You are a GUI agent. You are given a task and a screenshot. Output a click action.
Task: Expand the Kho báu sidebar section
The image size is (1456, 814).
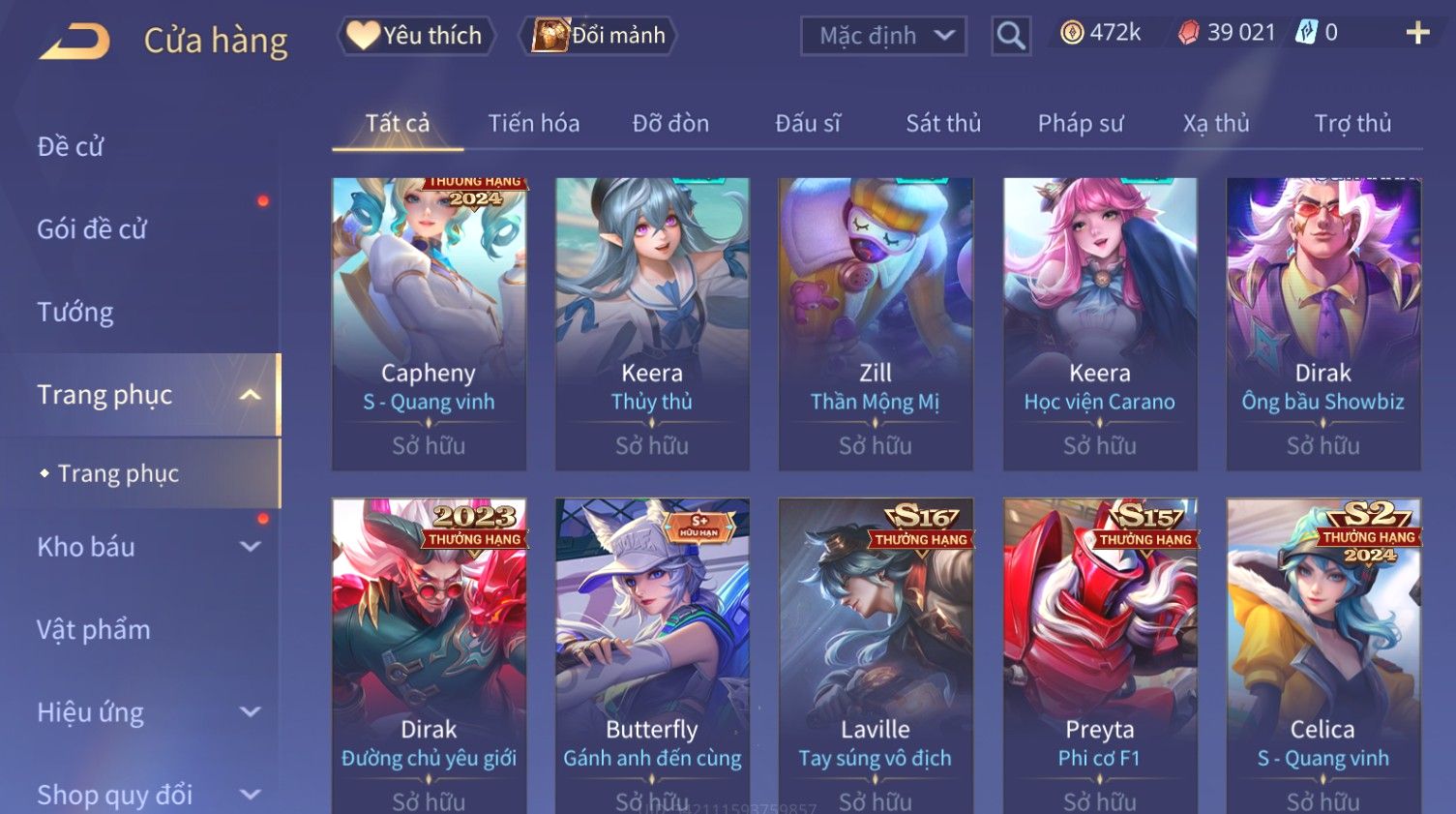click(250, 547)
